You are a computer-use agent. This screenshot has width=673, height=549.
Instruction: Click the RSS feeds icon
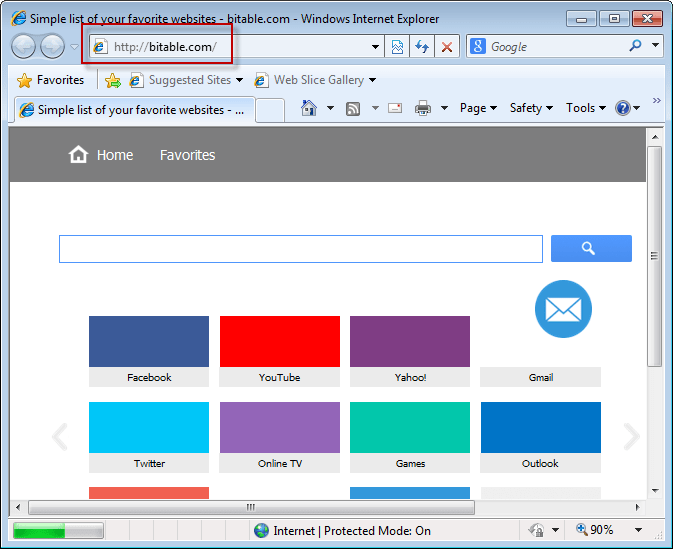point(353,109)
